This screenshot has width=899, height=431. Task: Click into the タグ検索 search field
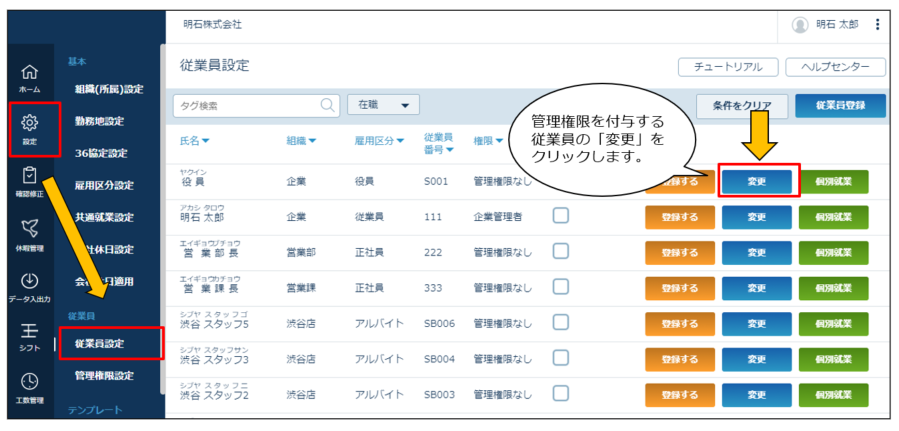click(x=248, y=105)
